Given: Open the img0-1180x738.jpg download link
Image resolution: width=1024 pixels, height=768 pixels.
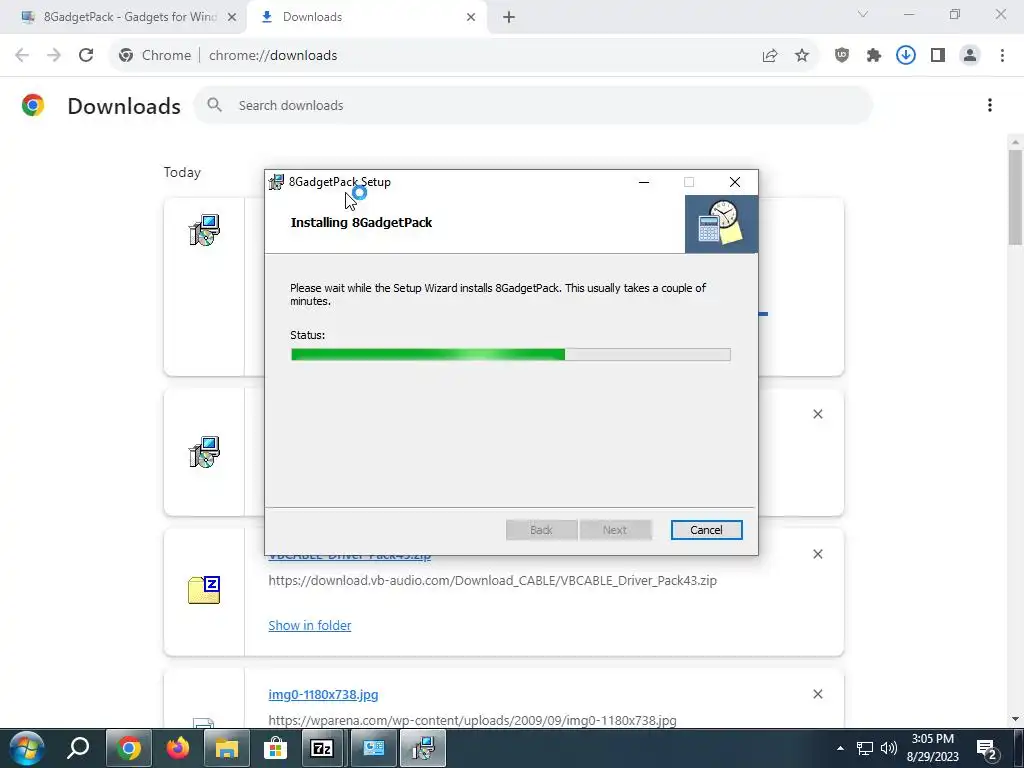Looking at the screenshot, I should [323, 694].
